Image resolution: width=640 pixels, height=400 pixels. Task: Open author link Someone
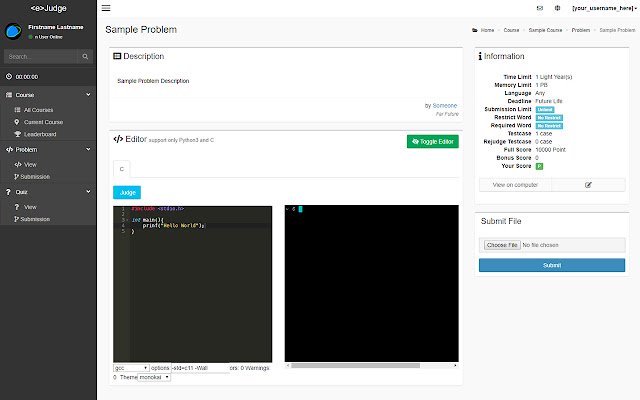[444, 105]
